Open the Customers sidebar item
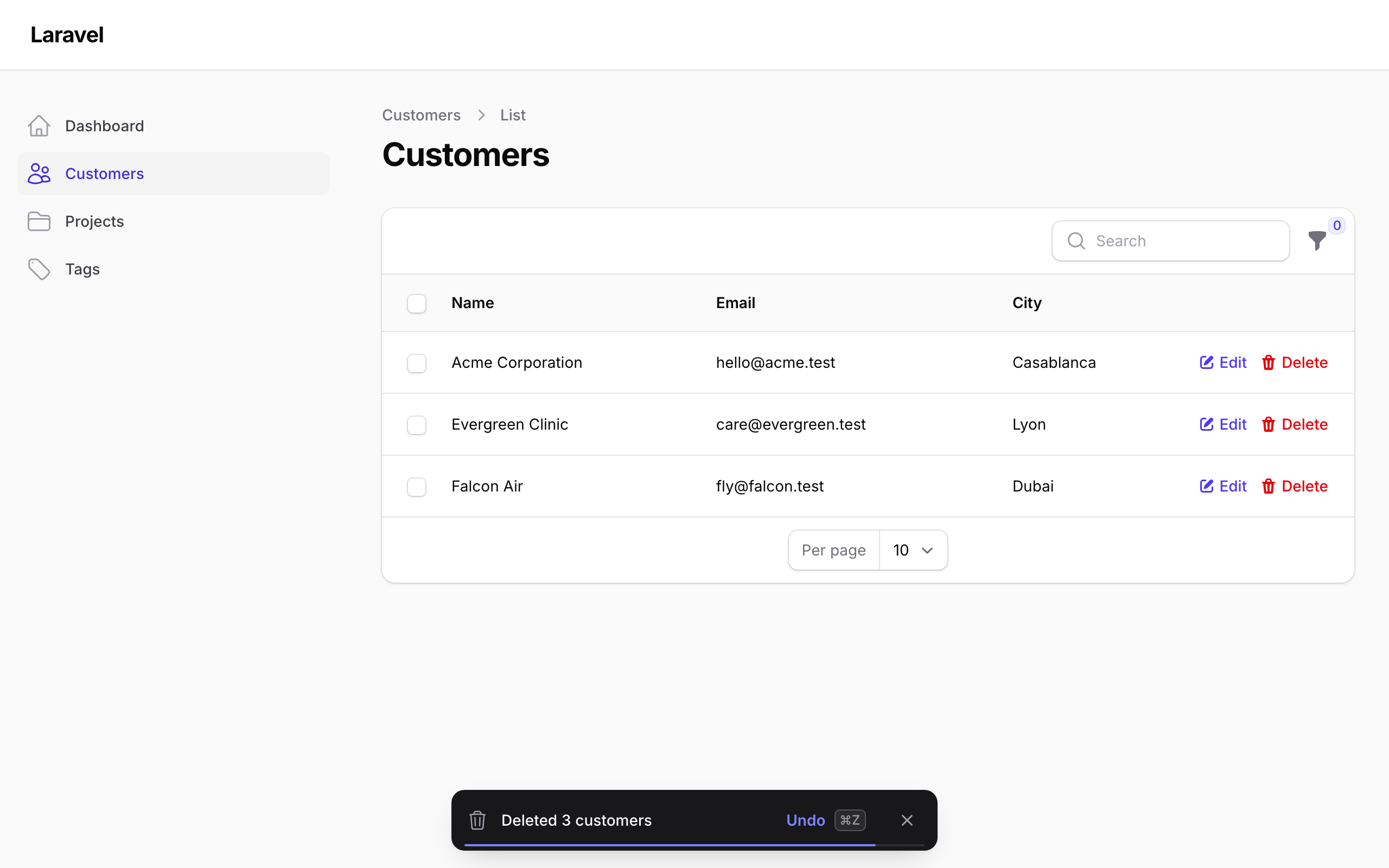This screenshot has height=868, width=1389. point(173,174)
